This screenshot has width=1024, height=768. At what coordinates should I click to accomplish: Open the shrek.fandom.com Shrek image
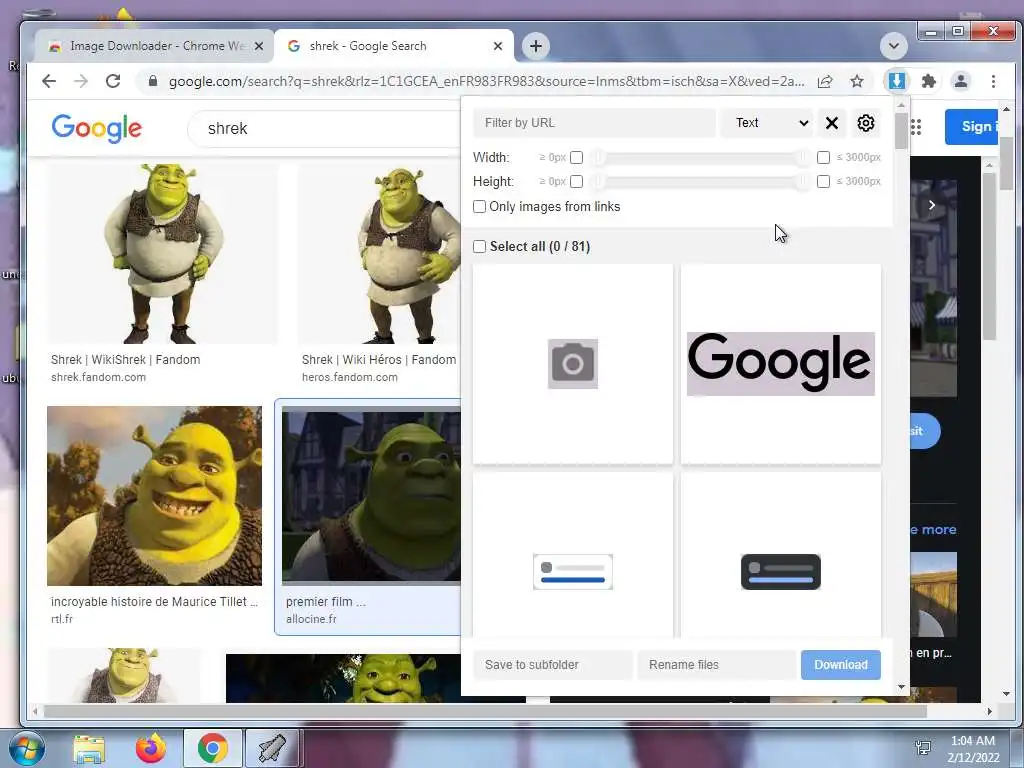point(162,253)
